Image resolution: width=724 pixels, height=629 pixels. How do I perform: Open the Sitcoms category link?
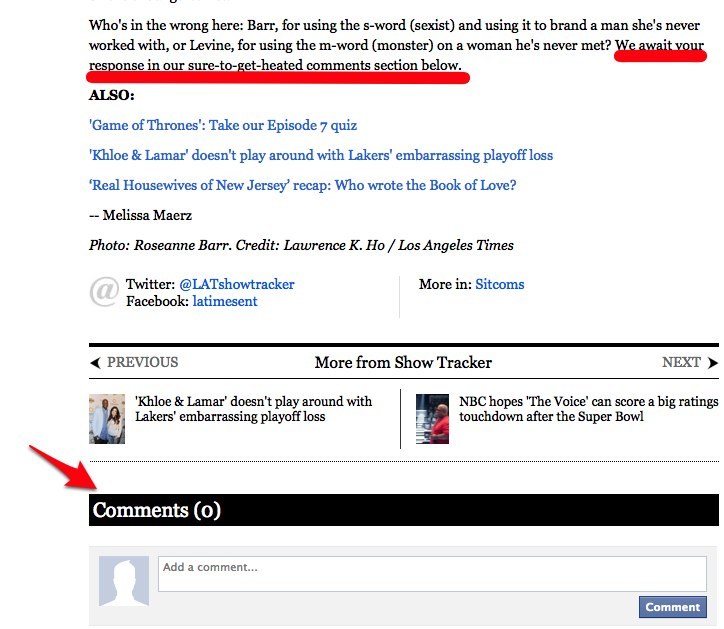click(x=499, y=284)
